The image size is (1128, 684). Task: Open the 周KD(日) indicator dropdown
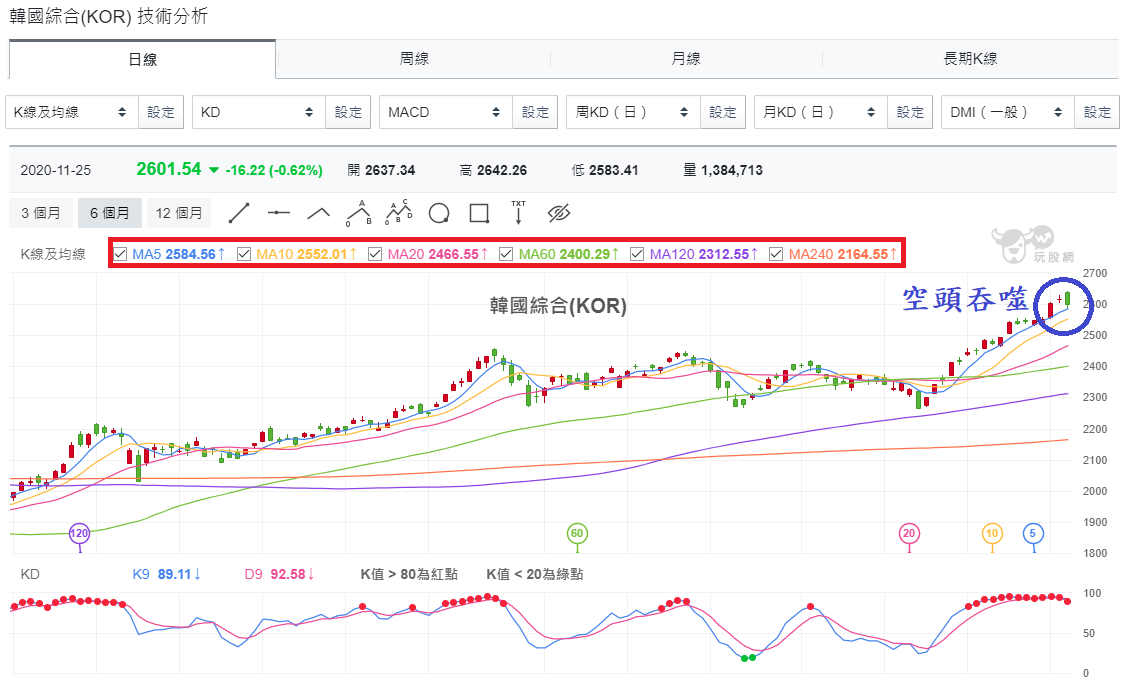pos(633,112)
